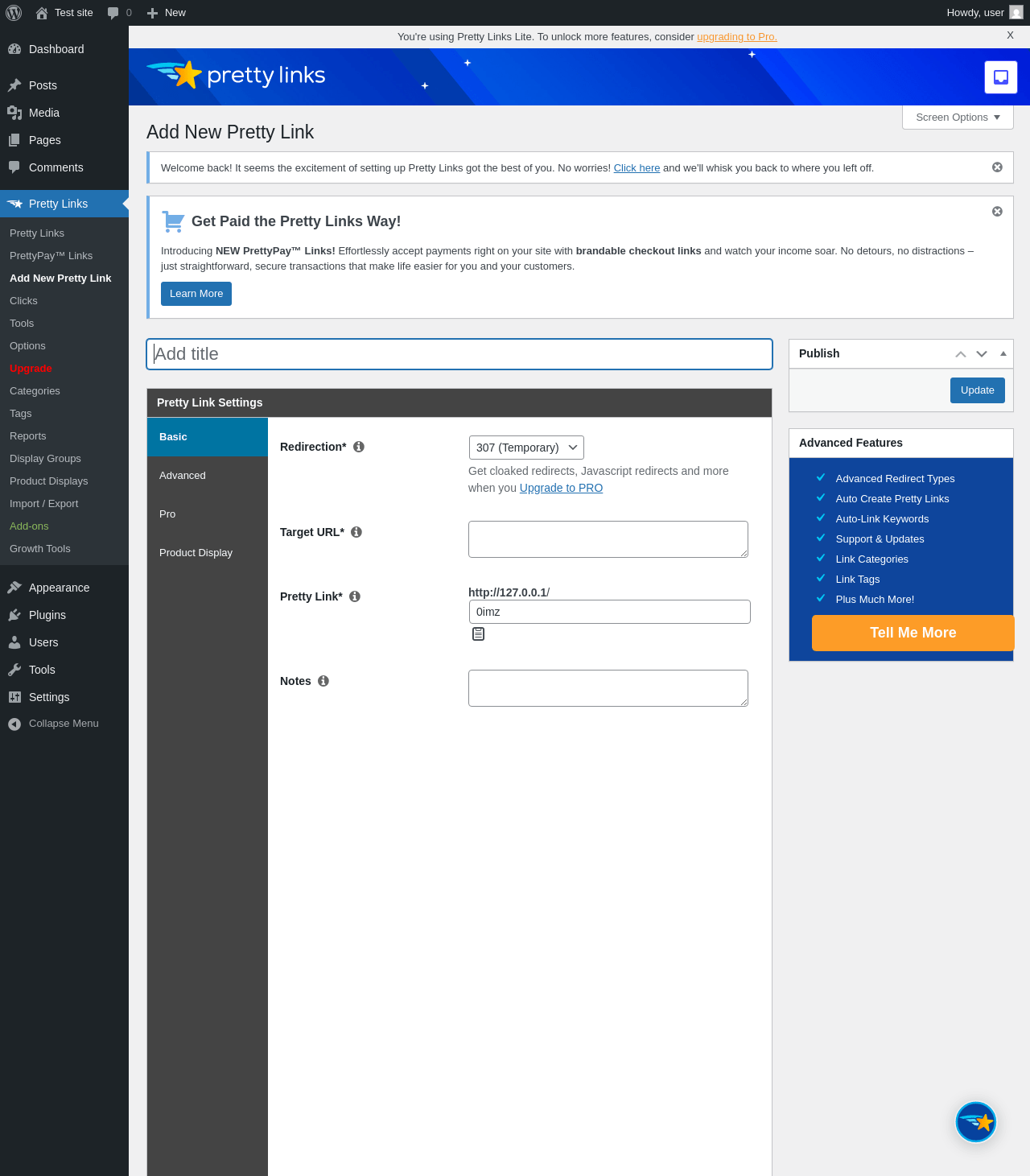Close the upgrade banner with X
The height and width of the screenshot is (1176, 1030).
[x=1010, y=35]
